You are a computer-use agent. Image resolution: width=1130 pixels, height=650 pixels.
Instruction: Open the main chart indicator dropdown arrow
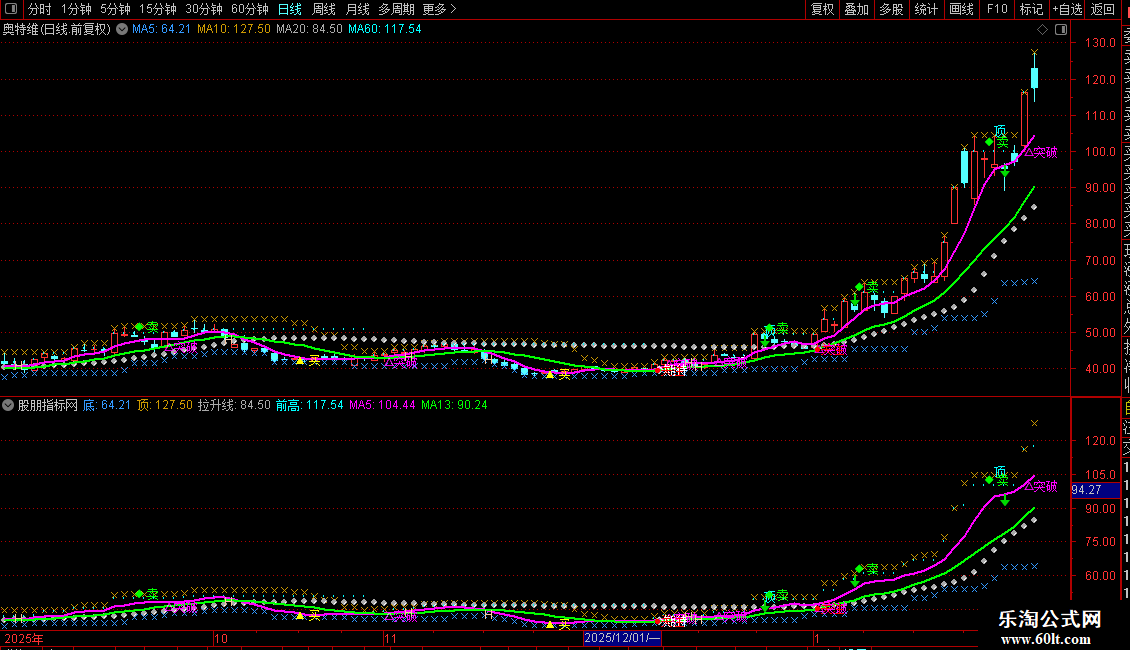[123, 30]
